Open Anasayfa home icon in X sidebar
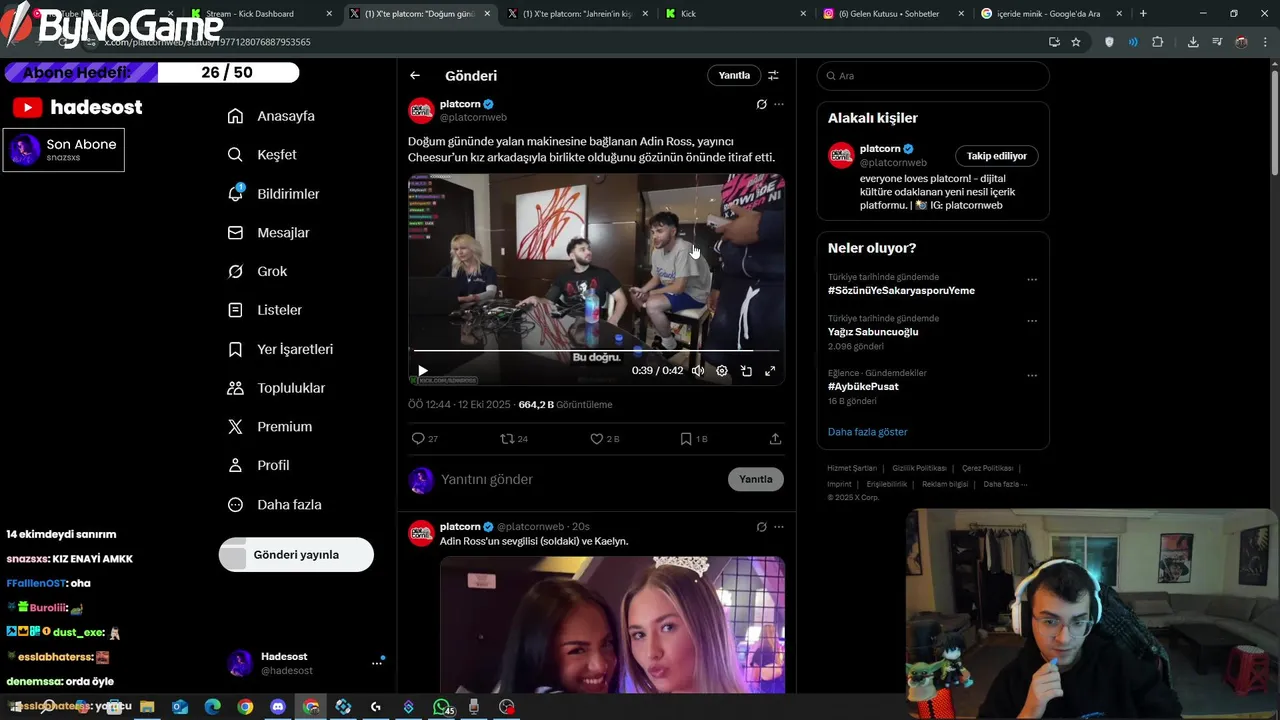The width and height of the screenshot is (1280, 720). (235, 116)
